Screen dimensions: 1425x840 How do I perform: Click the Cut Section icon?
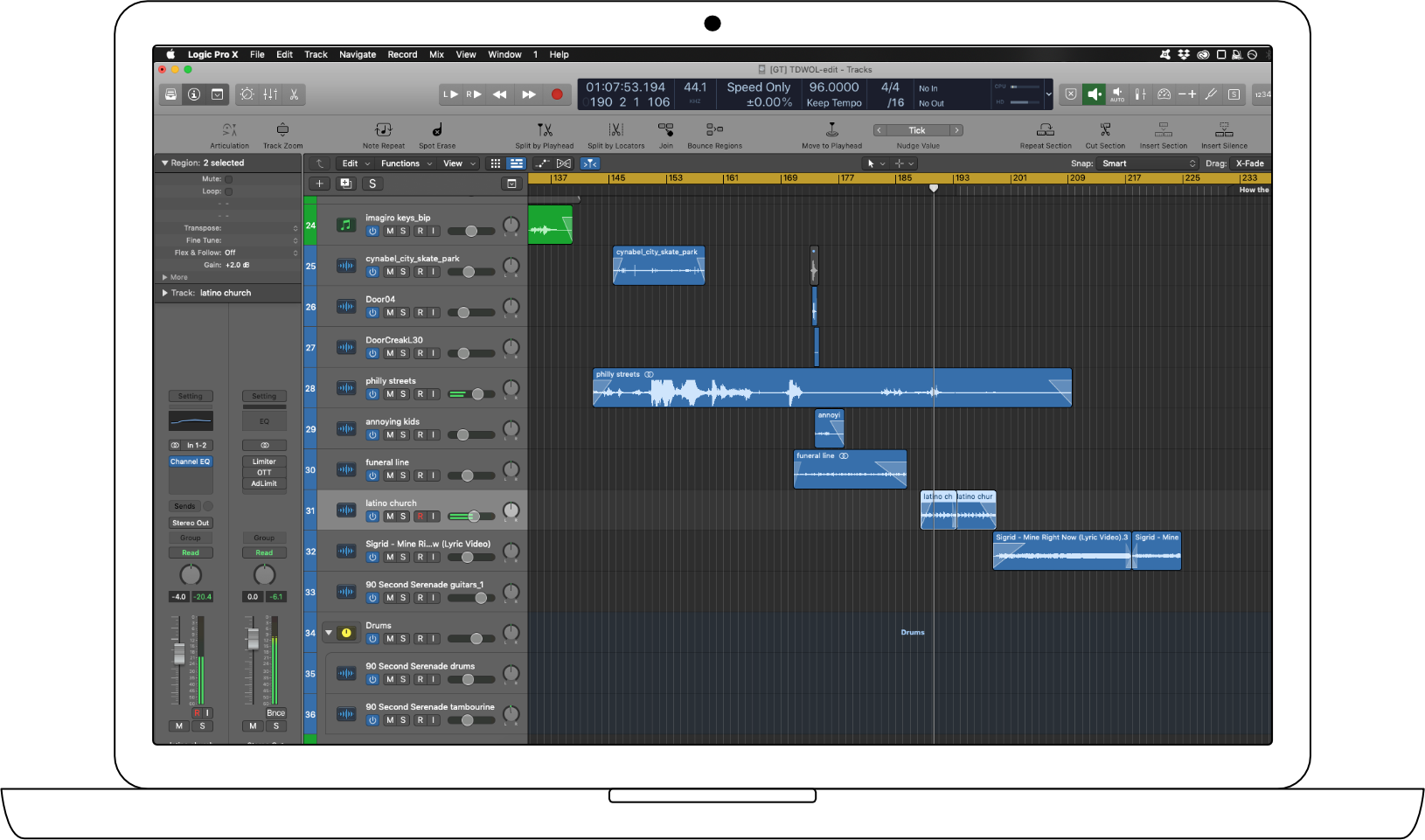coord(1105,130)
